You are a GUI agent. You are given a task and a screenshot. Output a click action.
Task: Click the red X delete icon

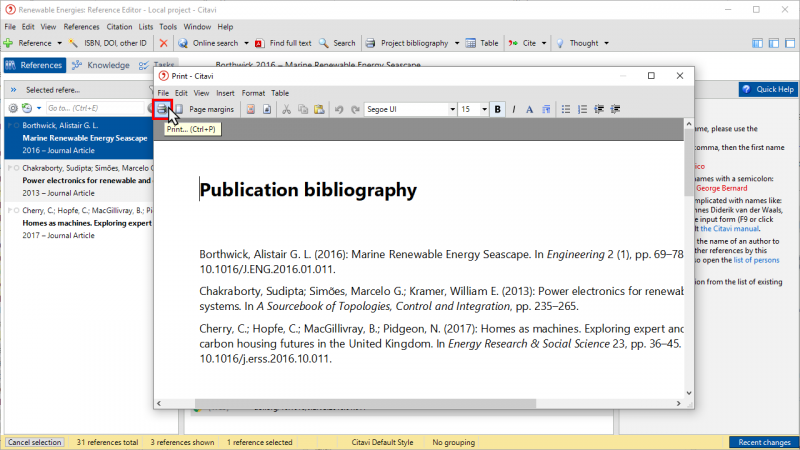(x=163, y=43)
